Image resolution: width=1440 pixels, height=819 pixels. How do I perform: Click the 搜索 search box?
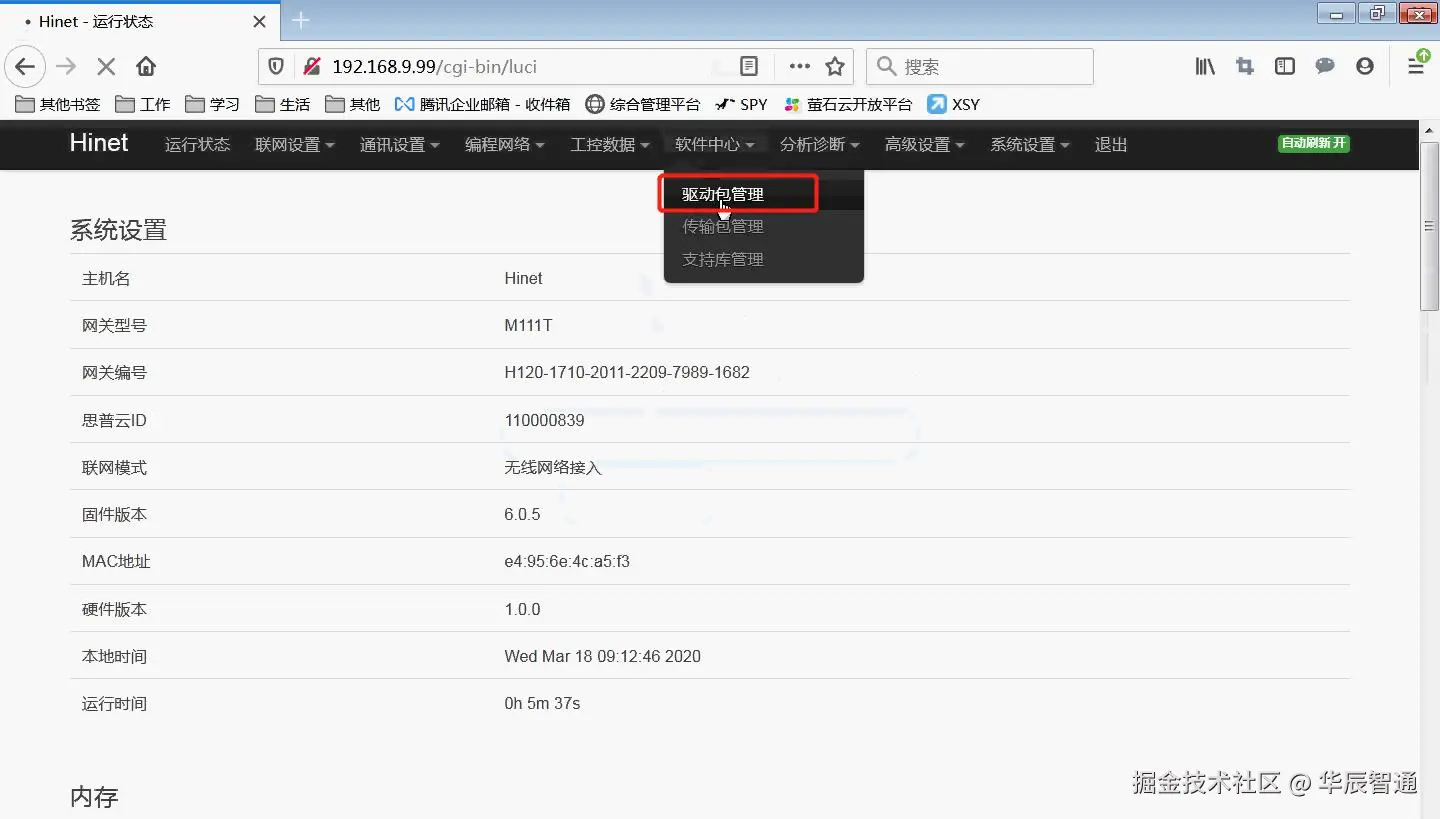979,67
